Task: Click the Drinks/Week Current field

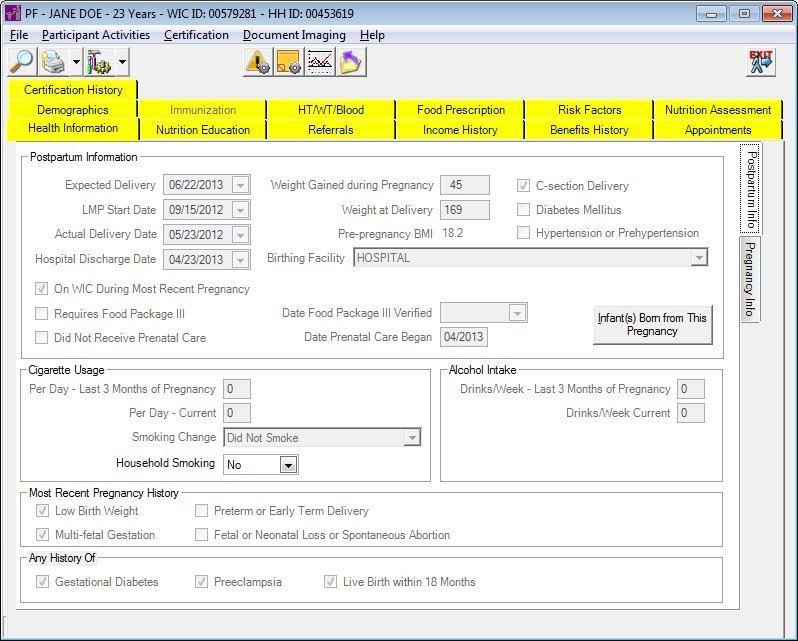Action: tap(691, 413)
